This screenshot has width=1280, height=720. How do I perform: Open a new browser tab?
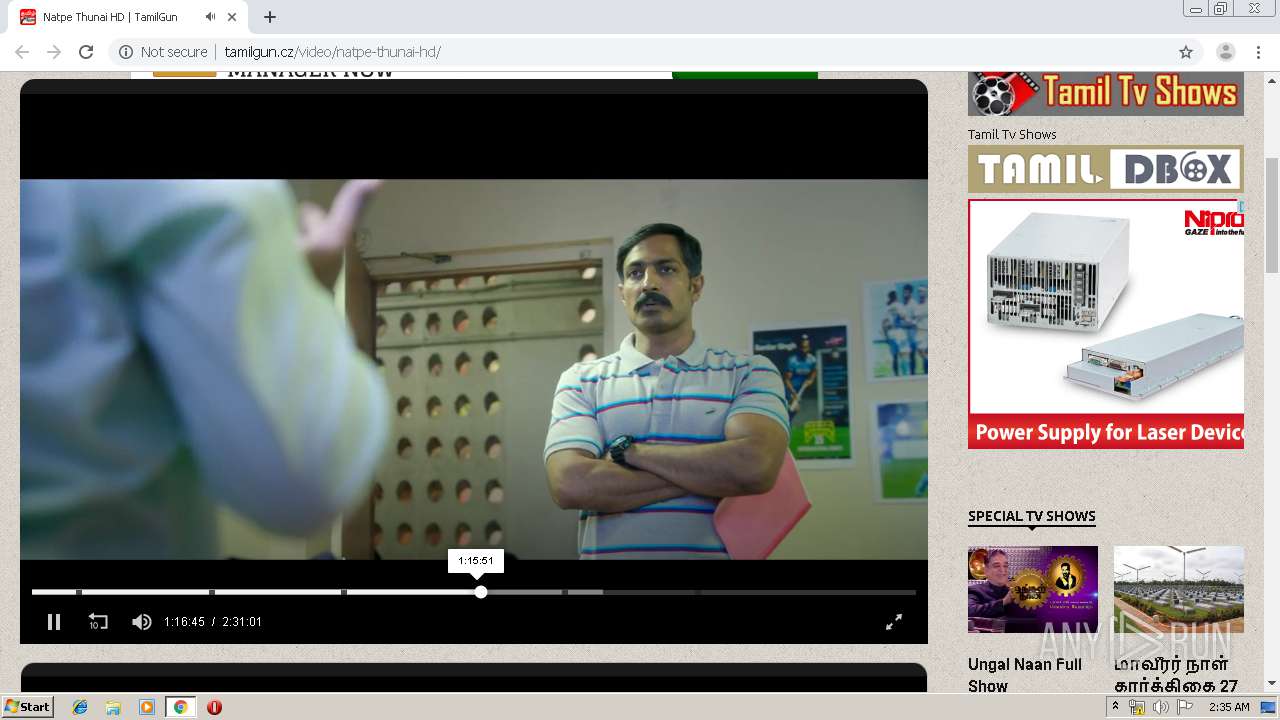[270, 17]
